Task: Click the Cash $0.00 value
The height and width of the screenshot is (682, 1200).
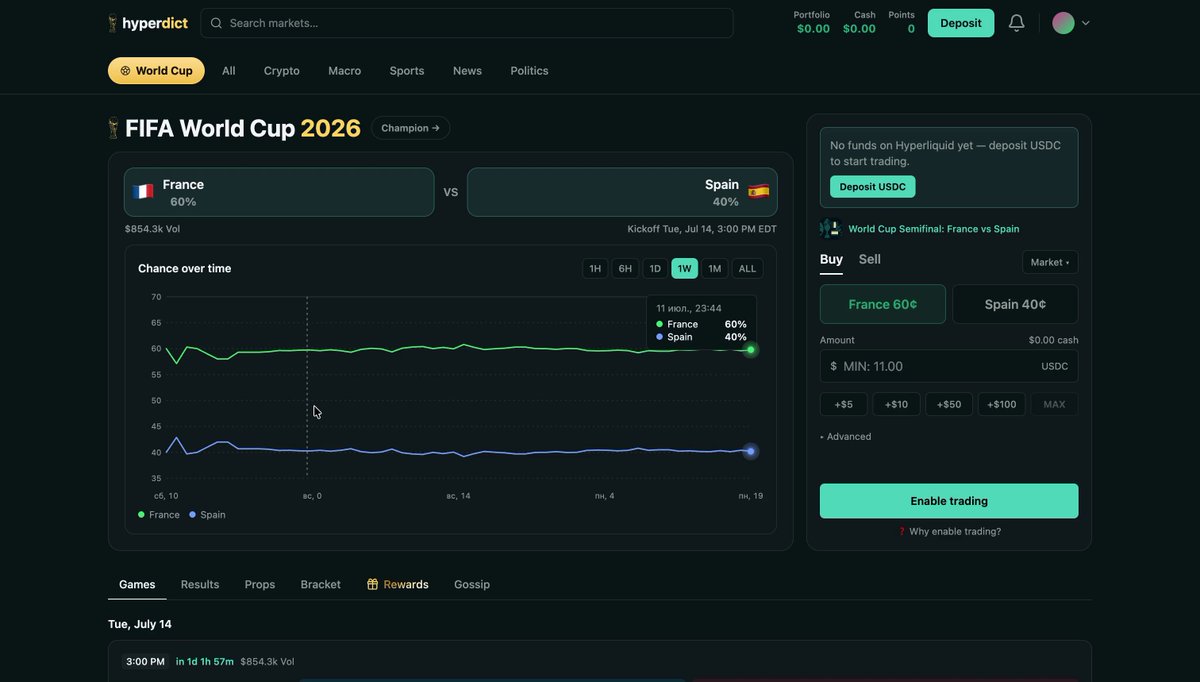Action: click(x=859, y=29)
